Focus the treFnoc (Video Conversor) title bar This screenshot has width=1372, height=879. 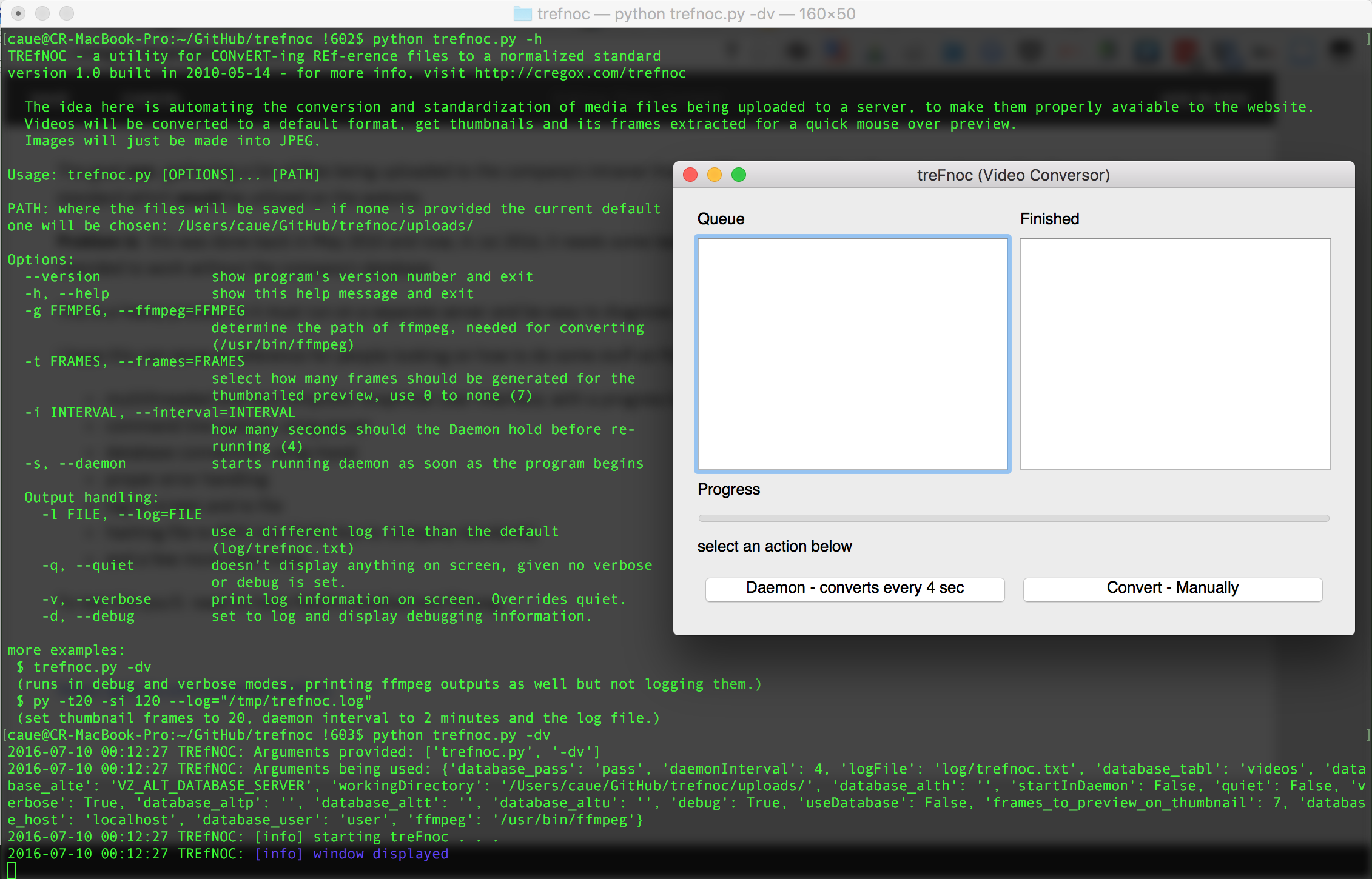click(1013, 175)
